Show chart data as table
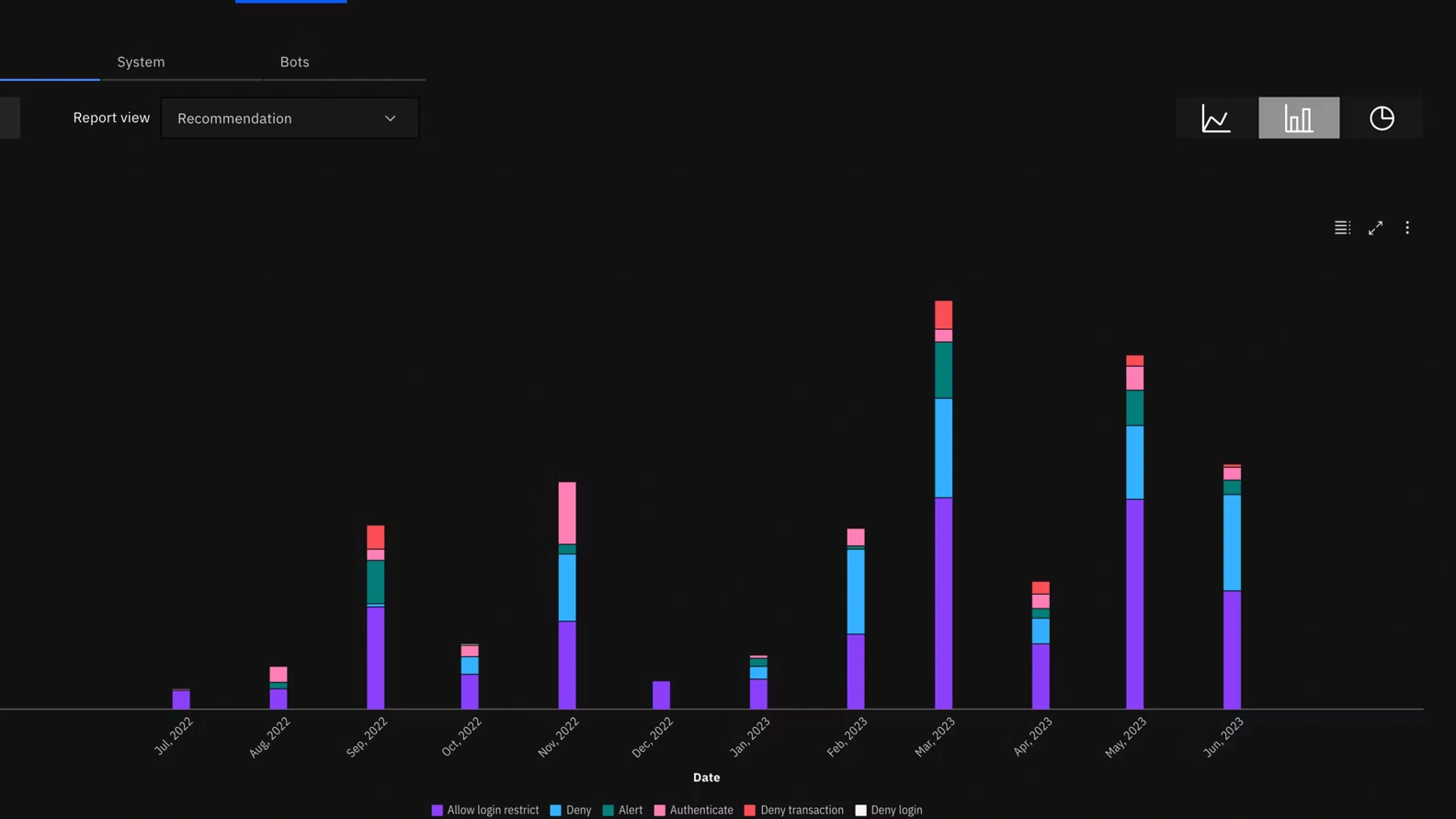 click(1342, 228)
